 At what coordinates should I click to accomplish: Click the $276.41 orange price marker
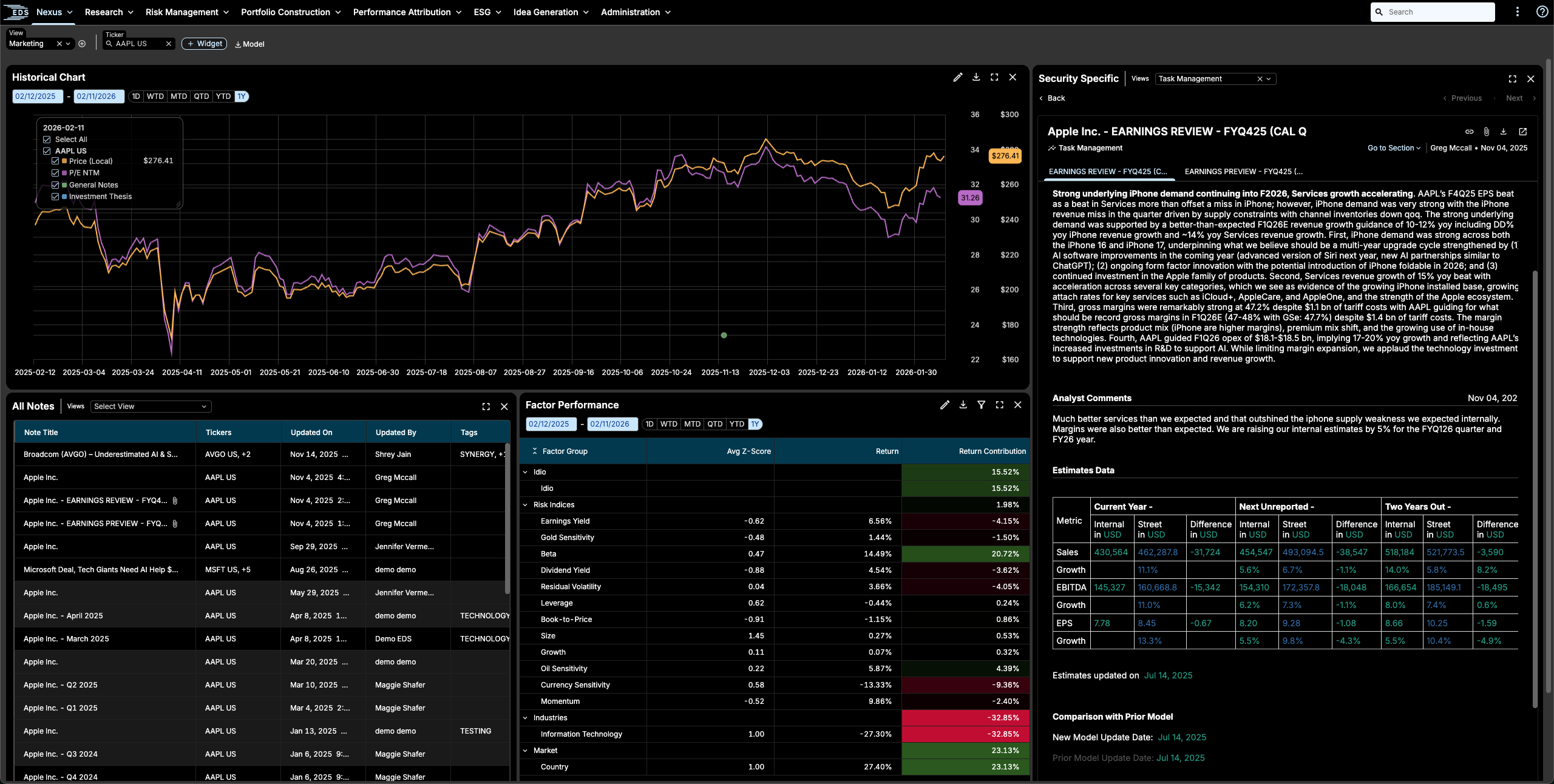click(x=1005, y=156)
